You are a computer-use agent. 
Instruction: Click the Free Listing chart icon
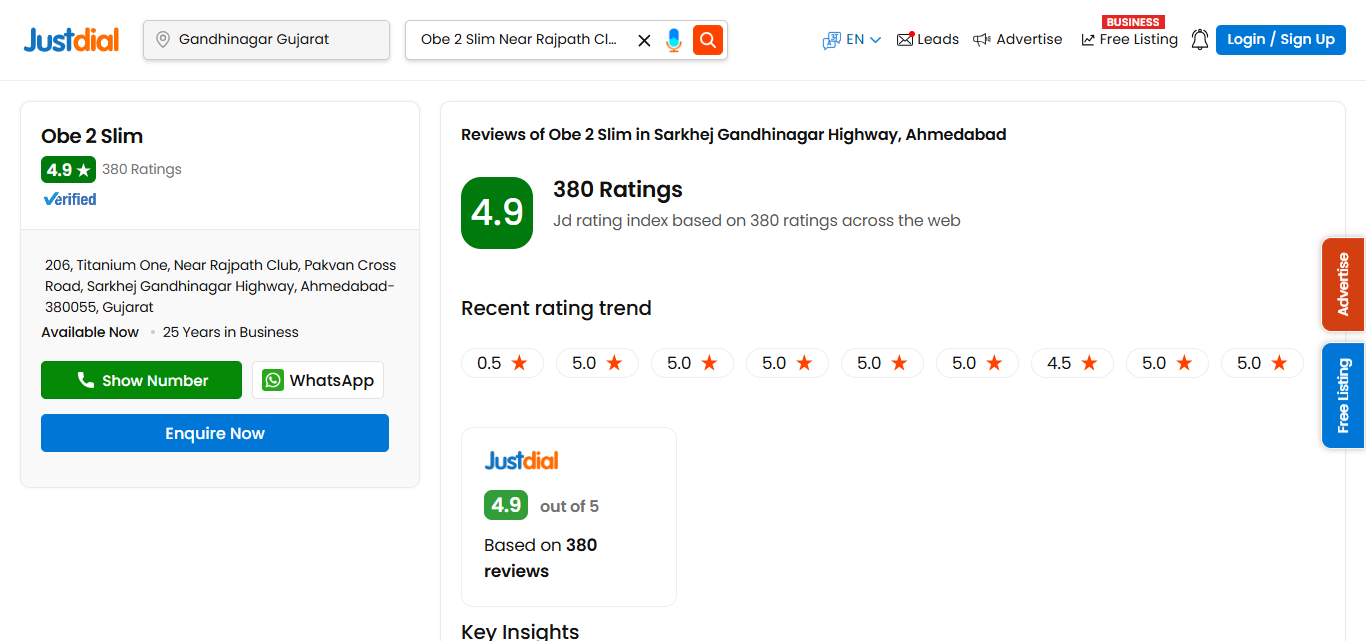(1087, 40)
